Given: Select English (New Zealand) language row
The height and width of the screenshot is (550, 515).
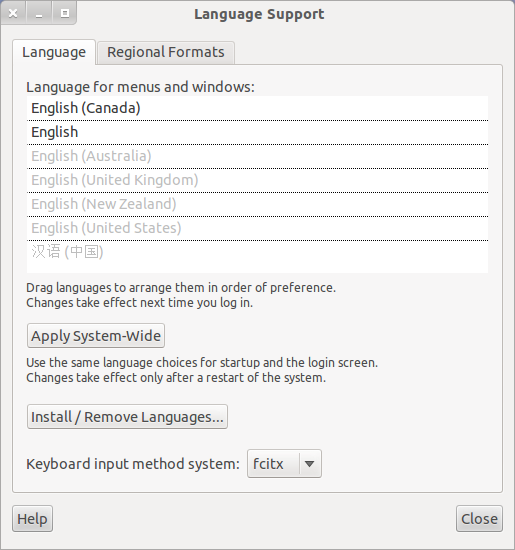Looking at the screenshot, I should click(x=257, y=204).
